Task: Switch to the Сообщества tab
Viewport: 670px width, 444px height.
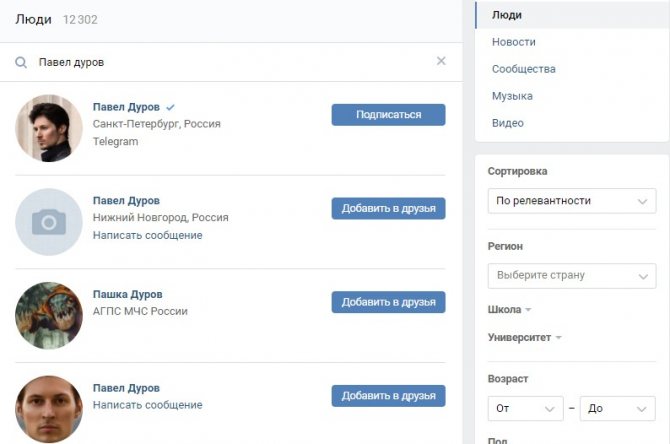Action: (x=523, y=69)
